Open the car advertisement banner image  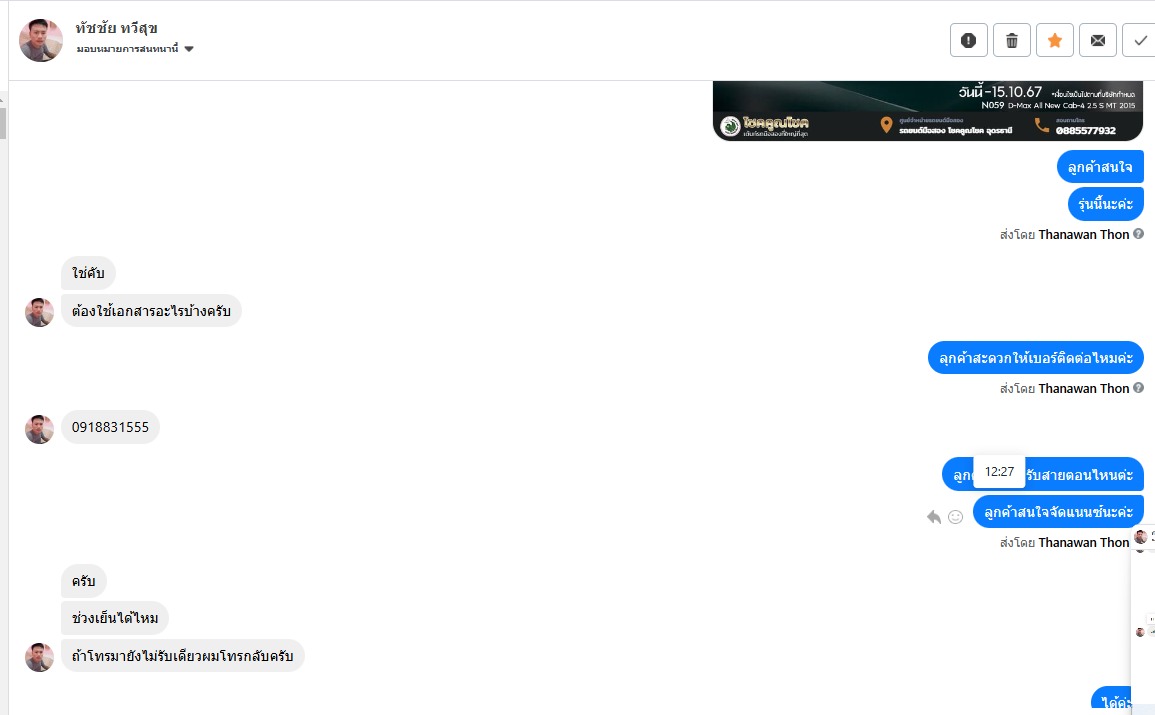pyautogui.click(x=927, y=110)
